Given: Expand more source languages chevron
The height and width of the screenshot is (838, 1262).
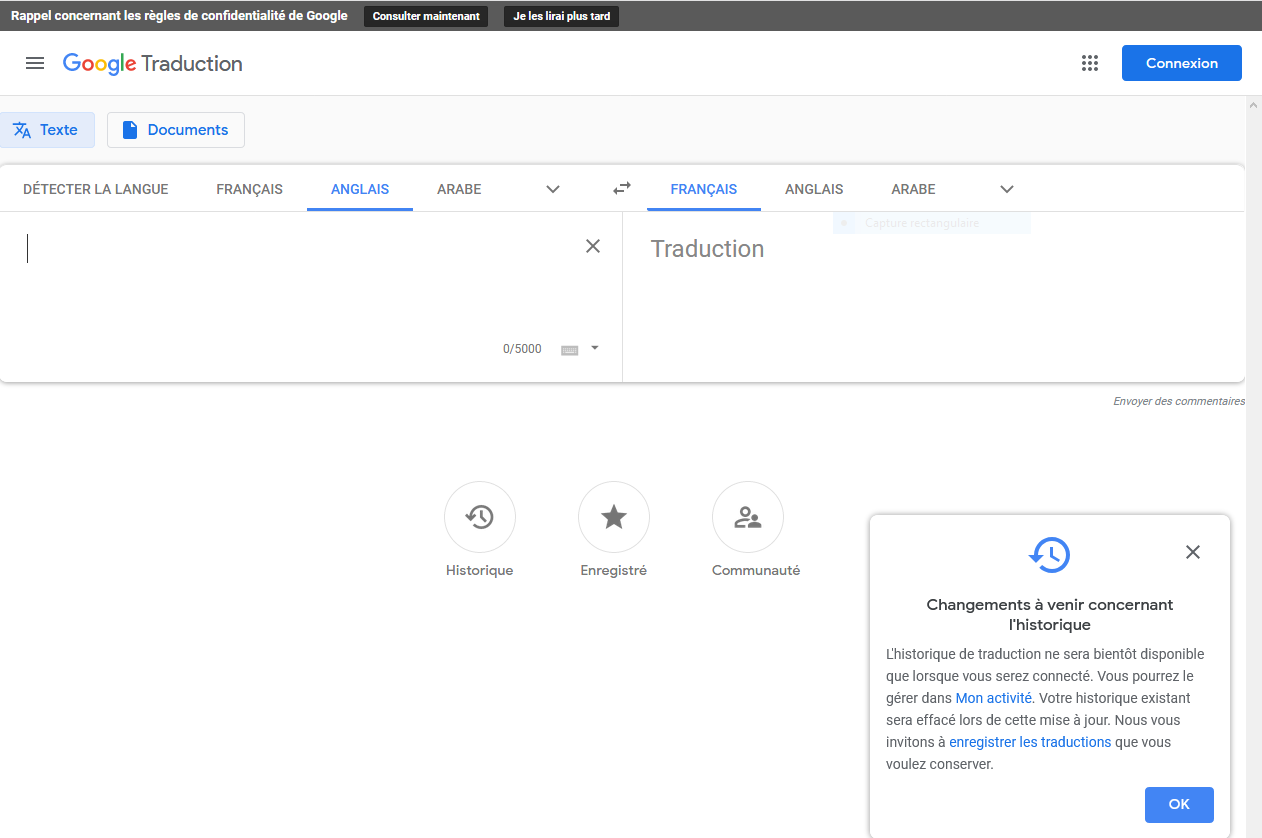Looking at the screenshot, I should (x=553, y=189).
